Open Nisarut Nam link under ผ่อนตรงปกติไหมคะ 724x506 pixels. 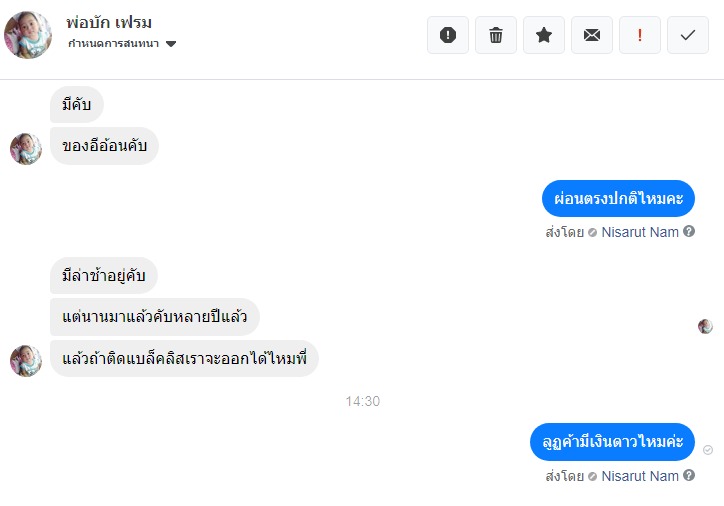(640, 232)
